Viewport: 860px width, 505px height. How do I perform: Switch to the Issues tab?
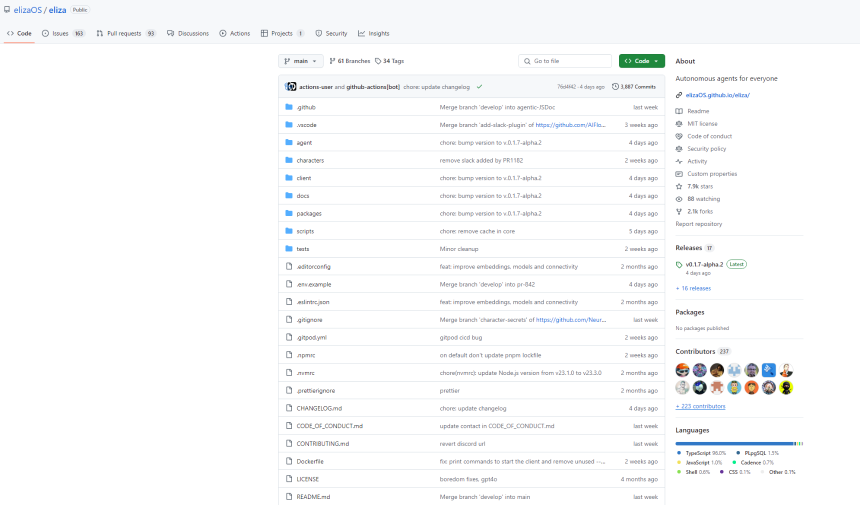coord(63,33)
